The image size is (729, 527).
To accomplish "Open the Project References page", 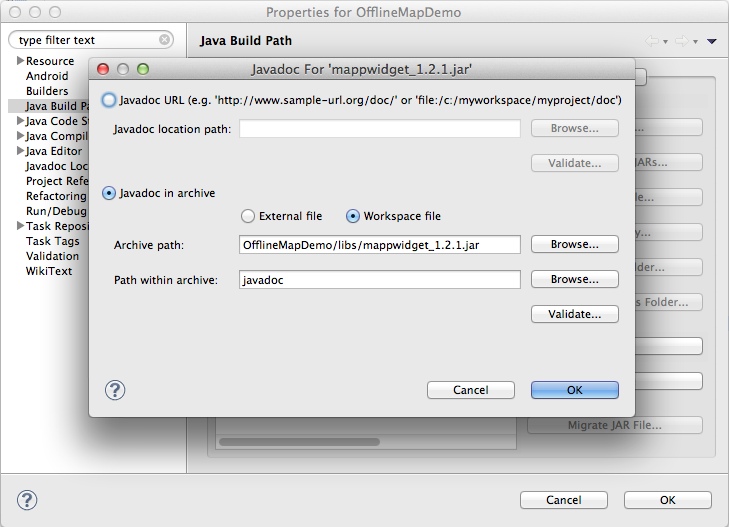I will (57, 181).
